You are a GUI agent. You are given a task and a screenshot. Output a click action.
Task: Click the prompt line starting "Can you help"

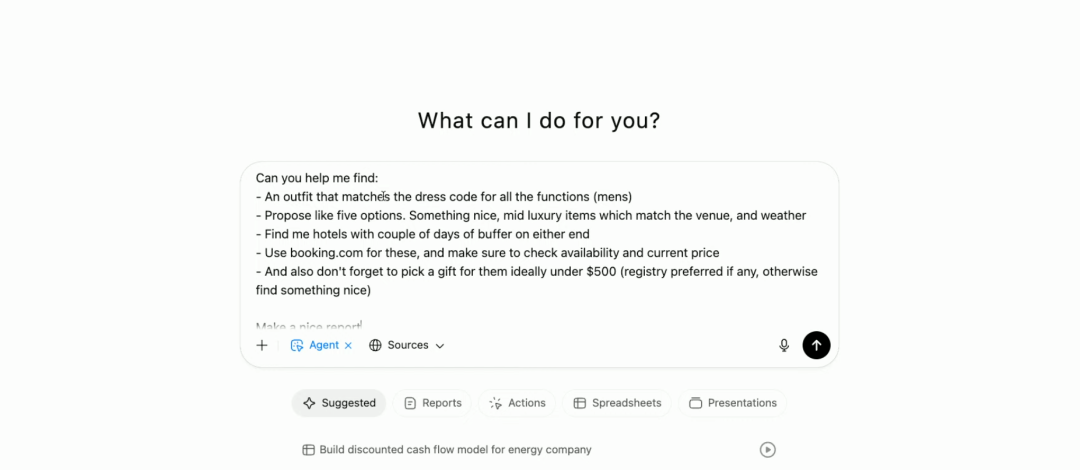point(317,178)
